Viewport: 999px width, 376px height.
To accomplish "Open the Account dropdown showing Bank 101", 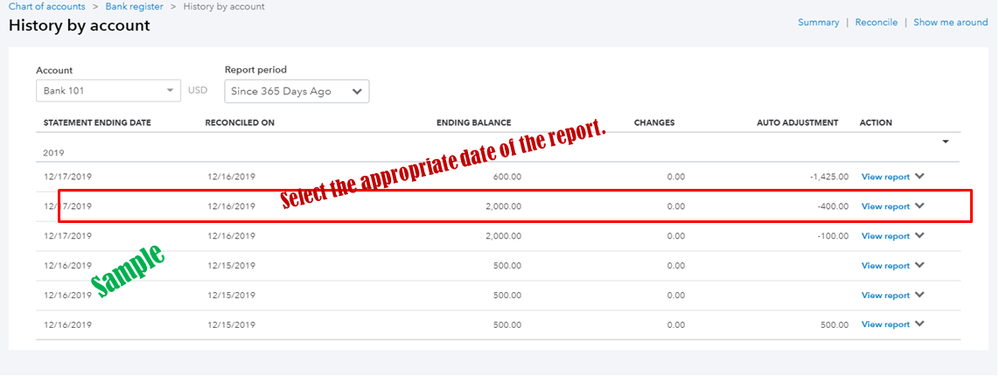I will click(x=109, y=90).
